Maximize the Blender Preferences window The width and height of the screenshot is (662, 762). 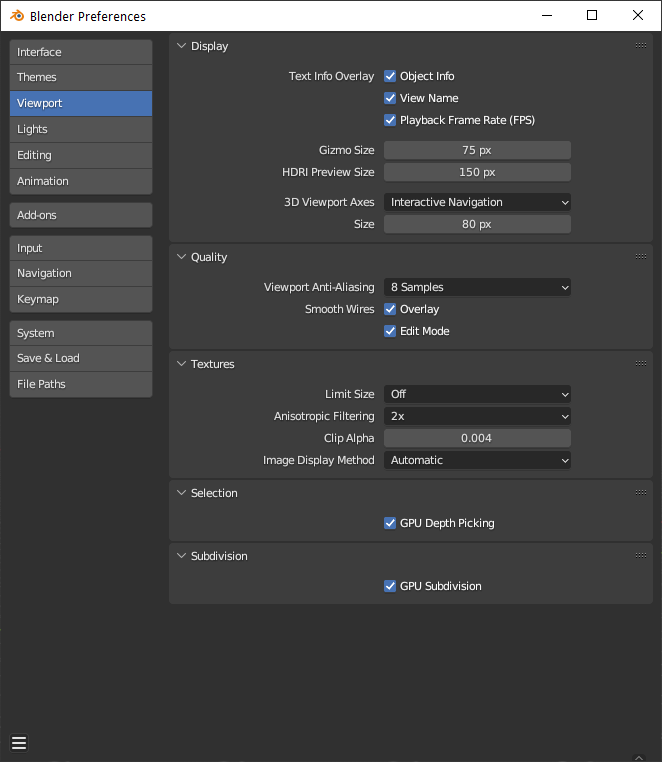(592, 16)
